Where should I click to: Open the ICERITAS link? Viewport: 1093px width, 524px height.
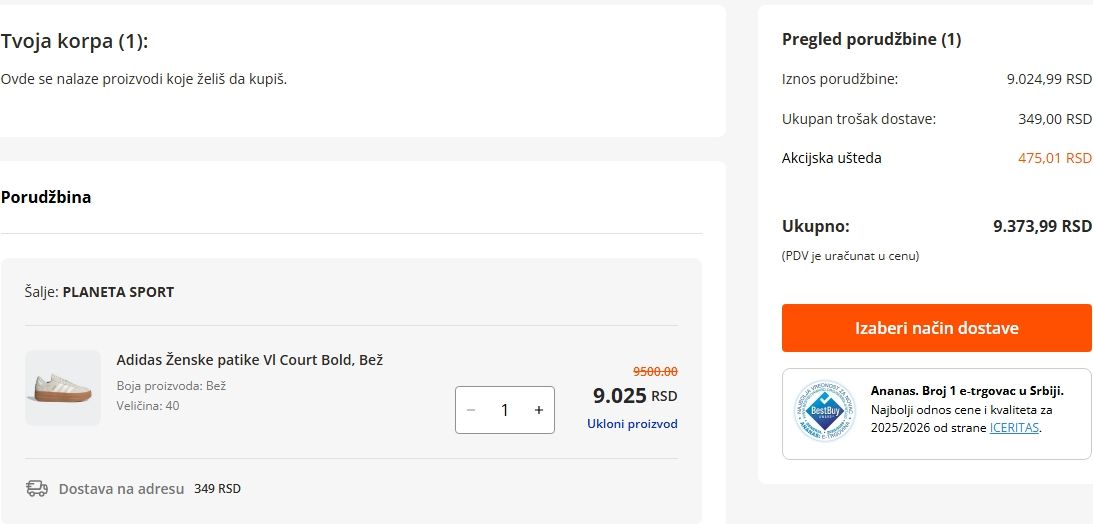coord(1014,428)
